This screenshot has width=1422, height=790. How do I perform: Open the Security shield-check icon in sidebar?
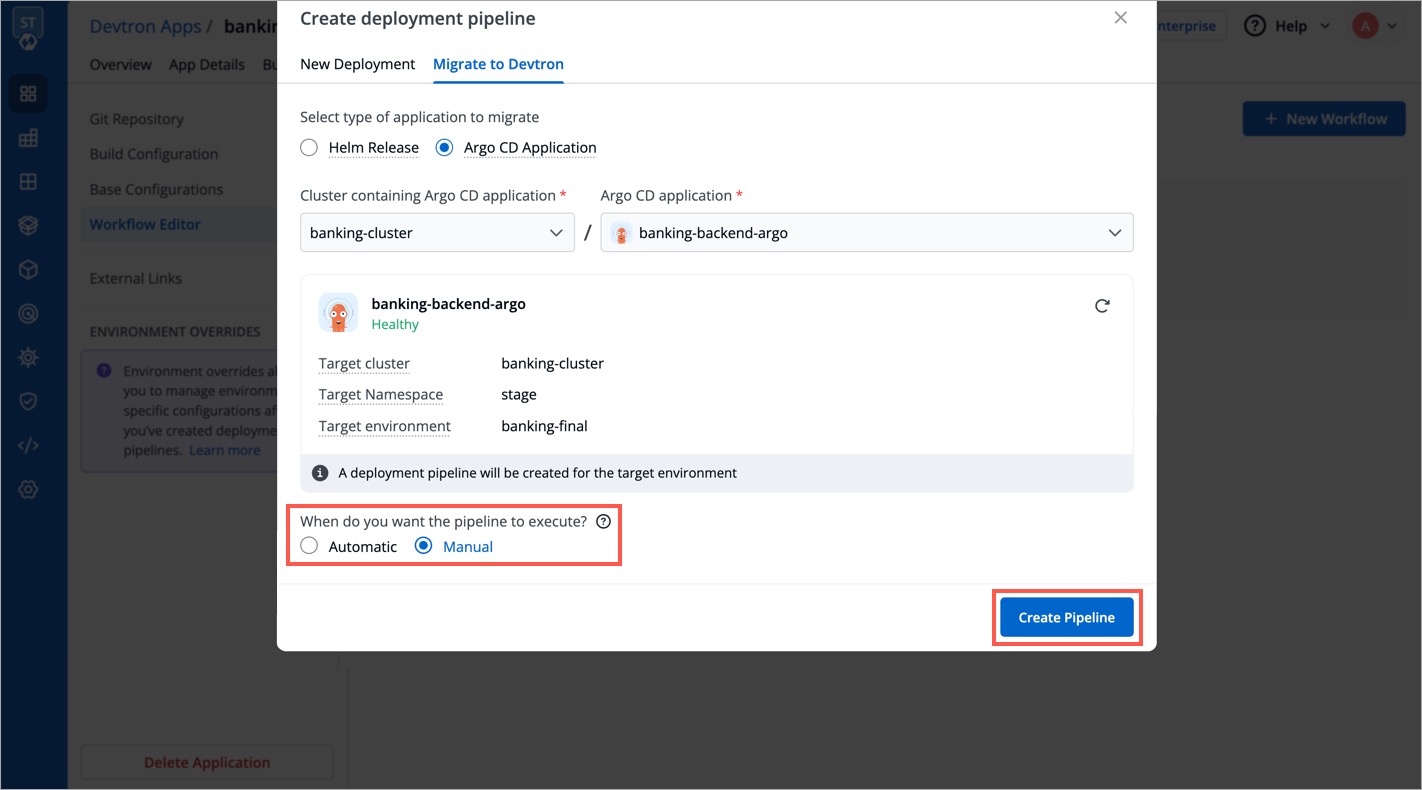27,400
